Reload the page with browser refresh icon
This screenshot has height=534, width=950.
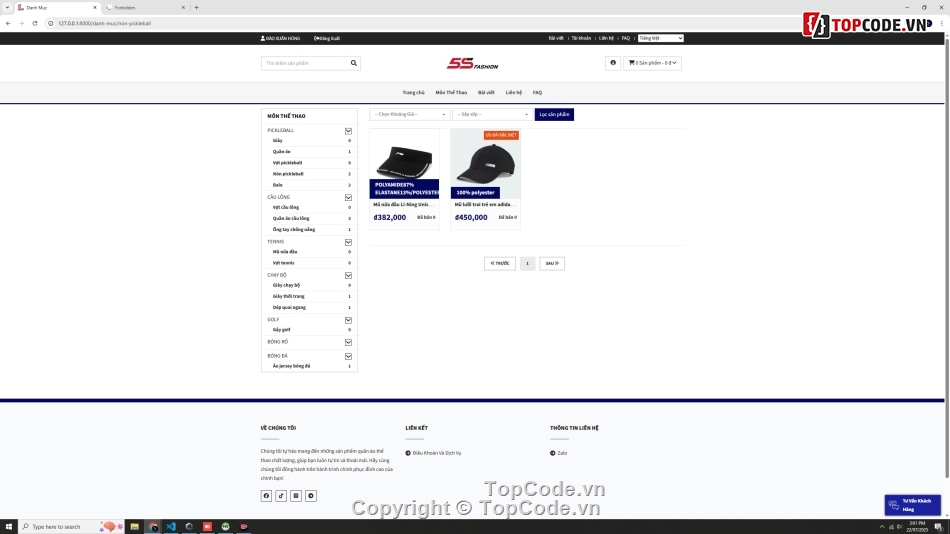click(35, 23)
